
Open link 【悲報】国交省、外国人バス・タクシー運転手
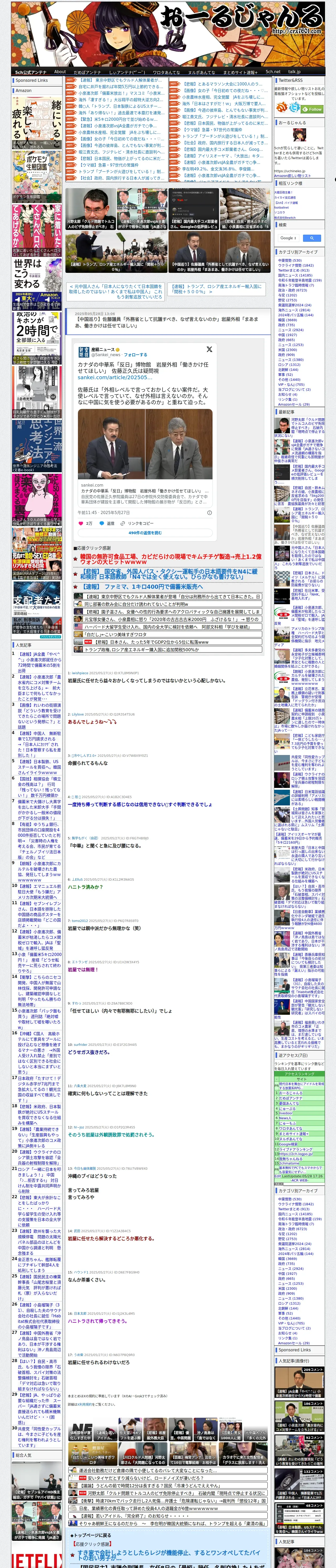pos(168,575)
